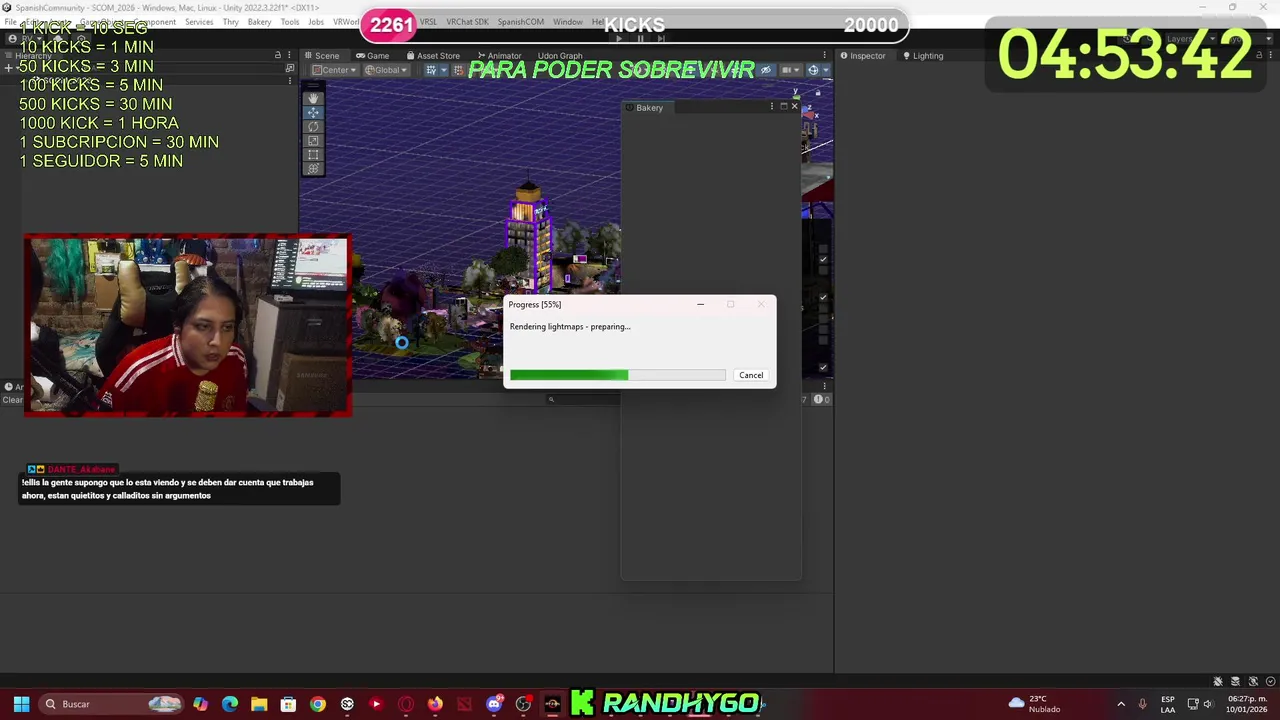
Task: Open the Scene camera settings dropdown
Action: 789,70
